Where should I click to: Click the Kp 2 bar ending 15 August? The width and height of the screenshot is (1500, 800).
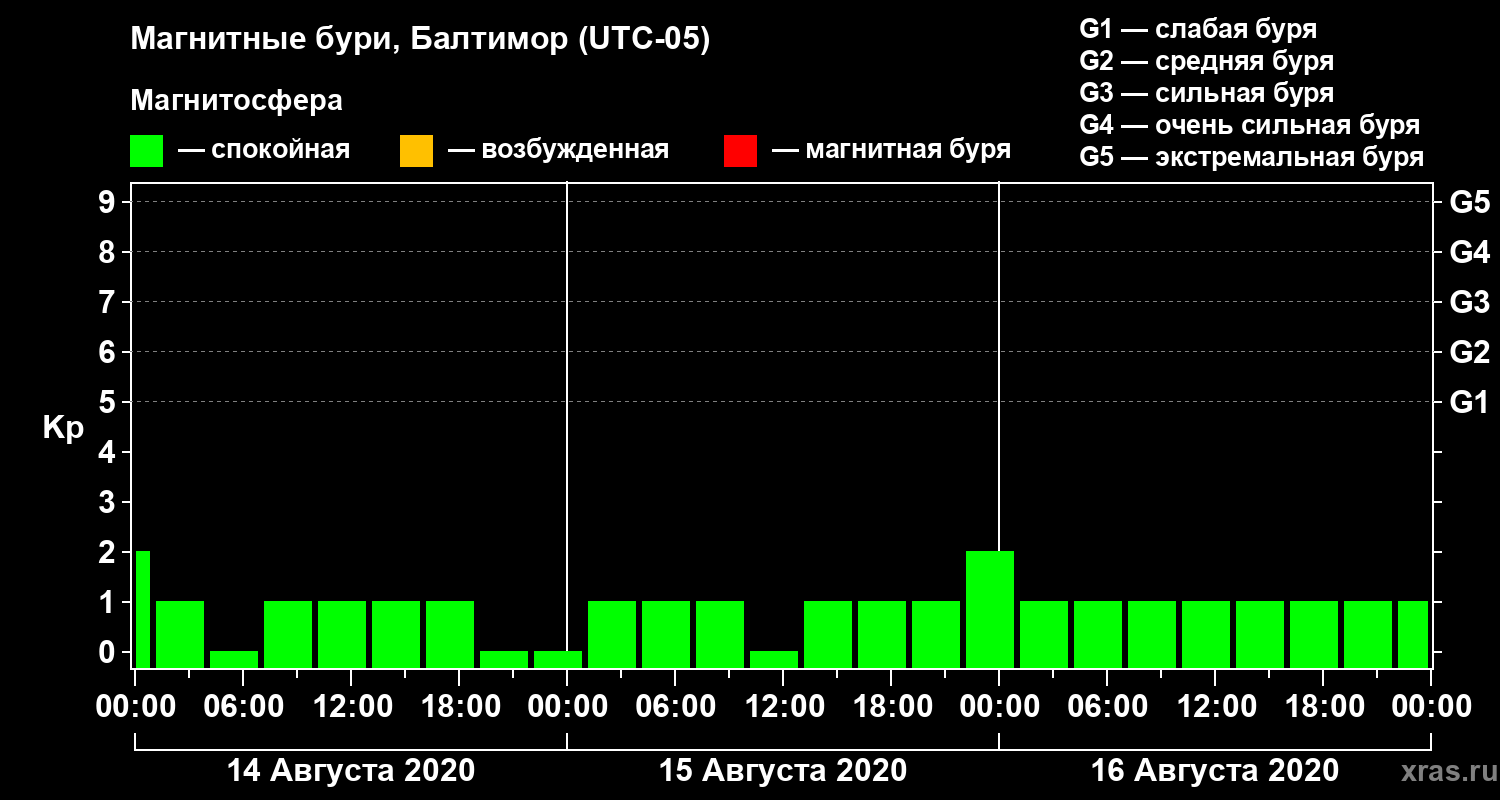(990, 609)
